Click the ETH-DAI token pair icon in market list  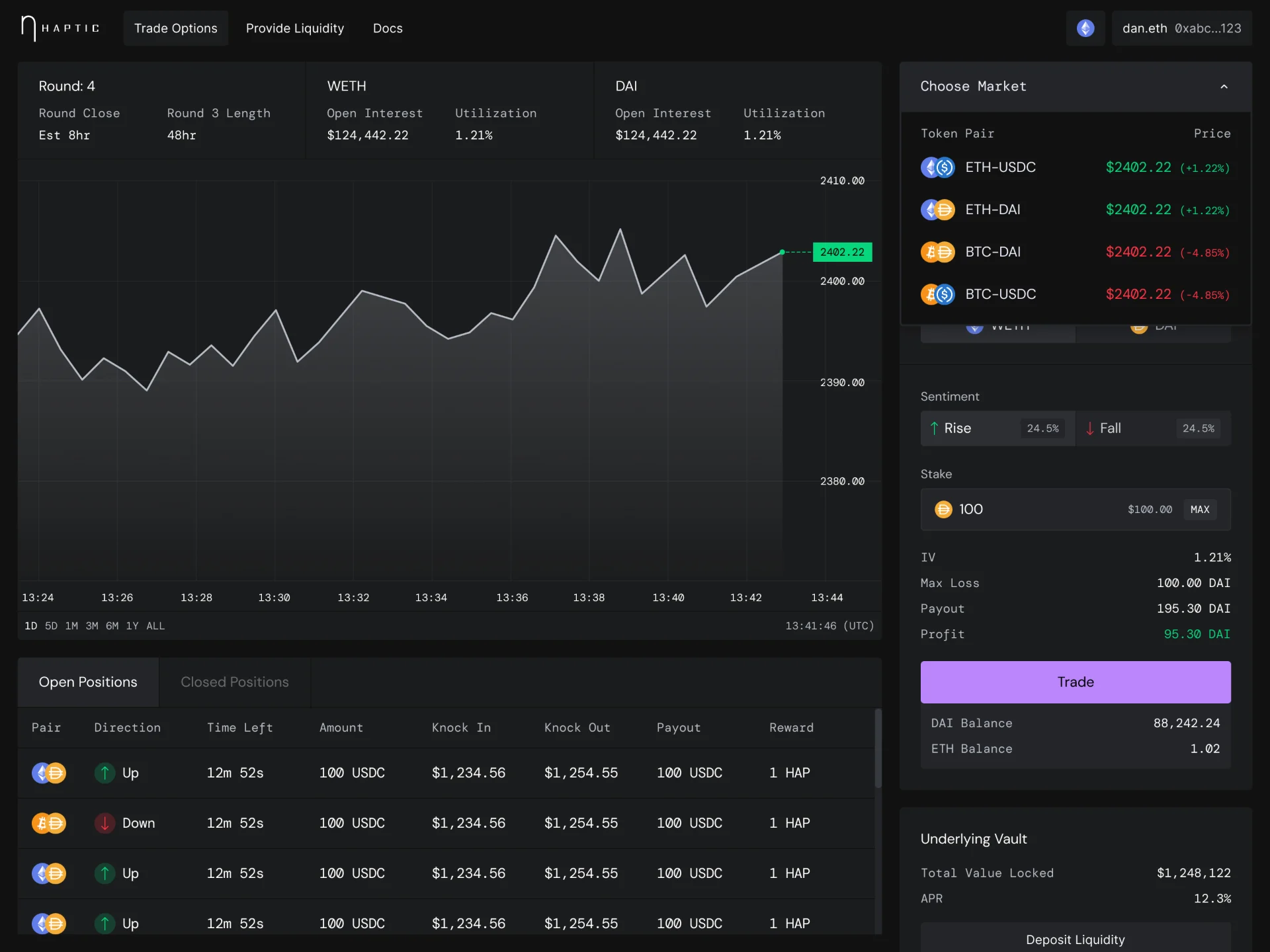pos(938,210)
